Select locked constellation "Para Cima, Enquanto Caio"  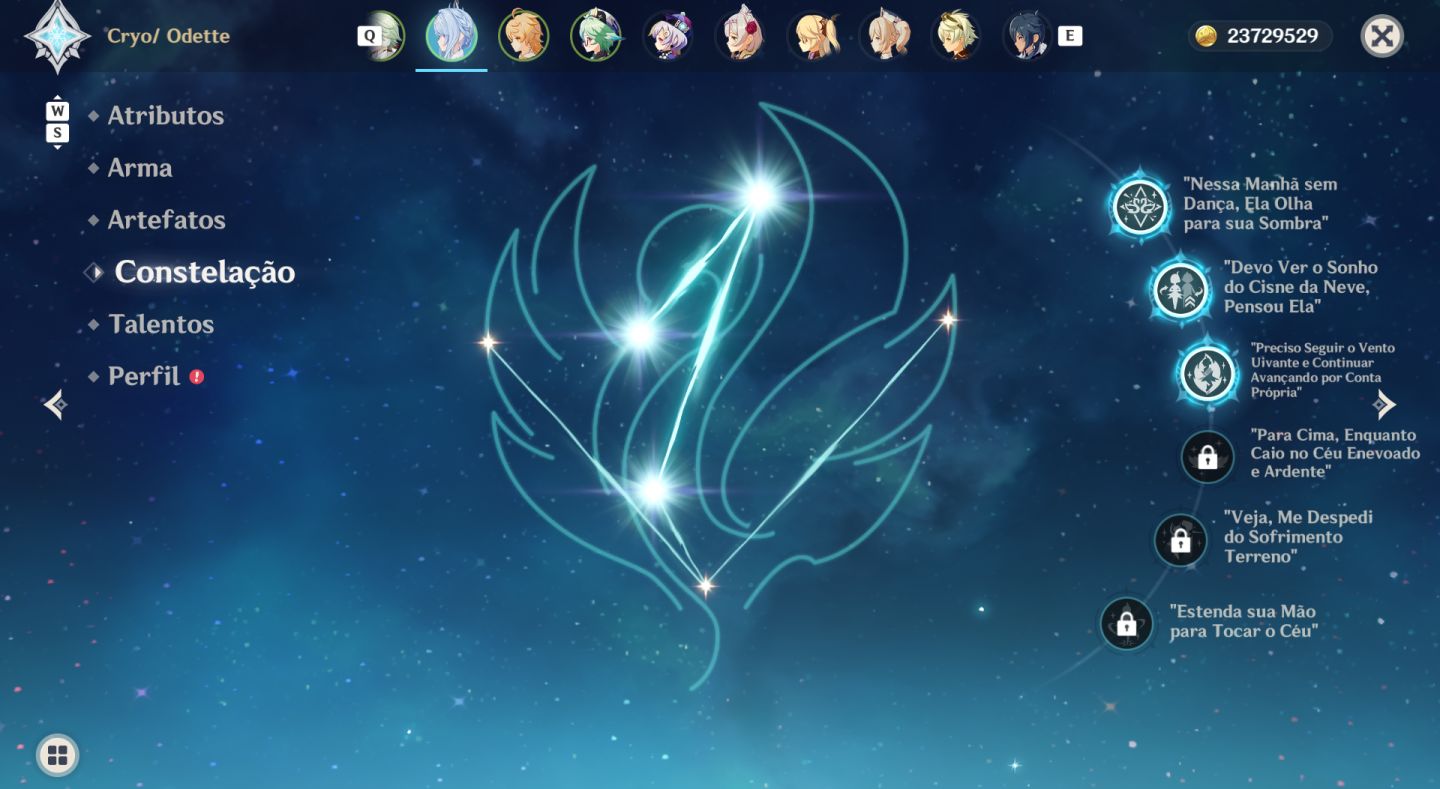(1207, 457)
